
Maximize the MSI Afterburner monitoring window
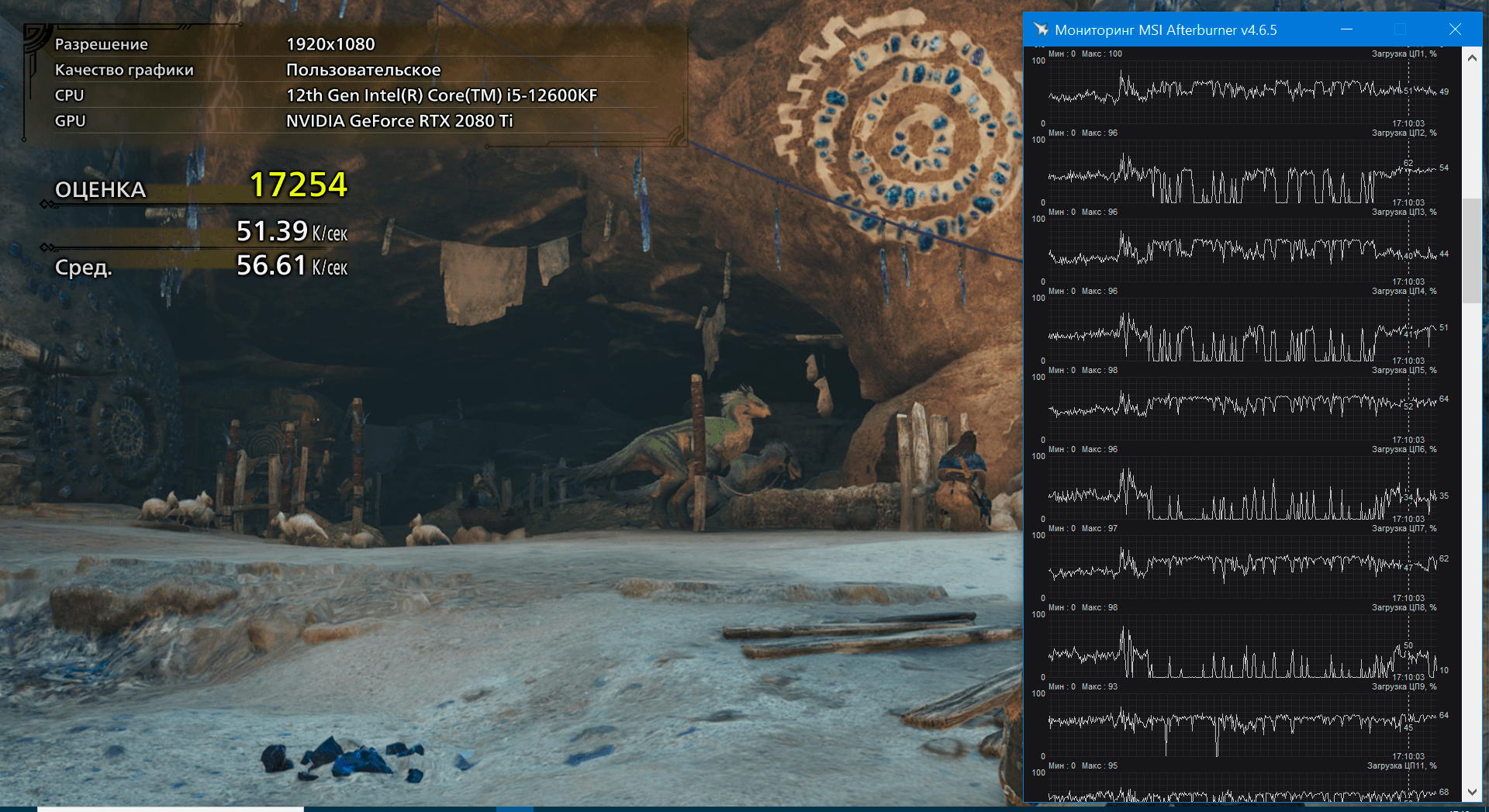(1400, 29)
